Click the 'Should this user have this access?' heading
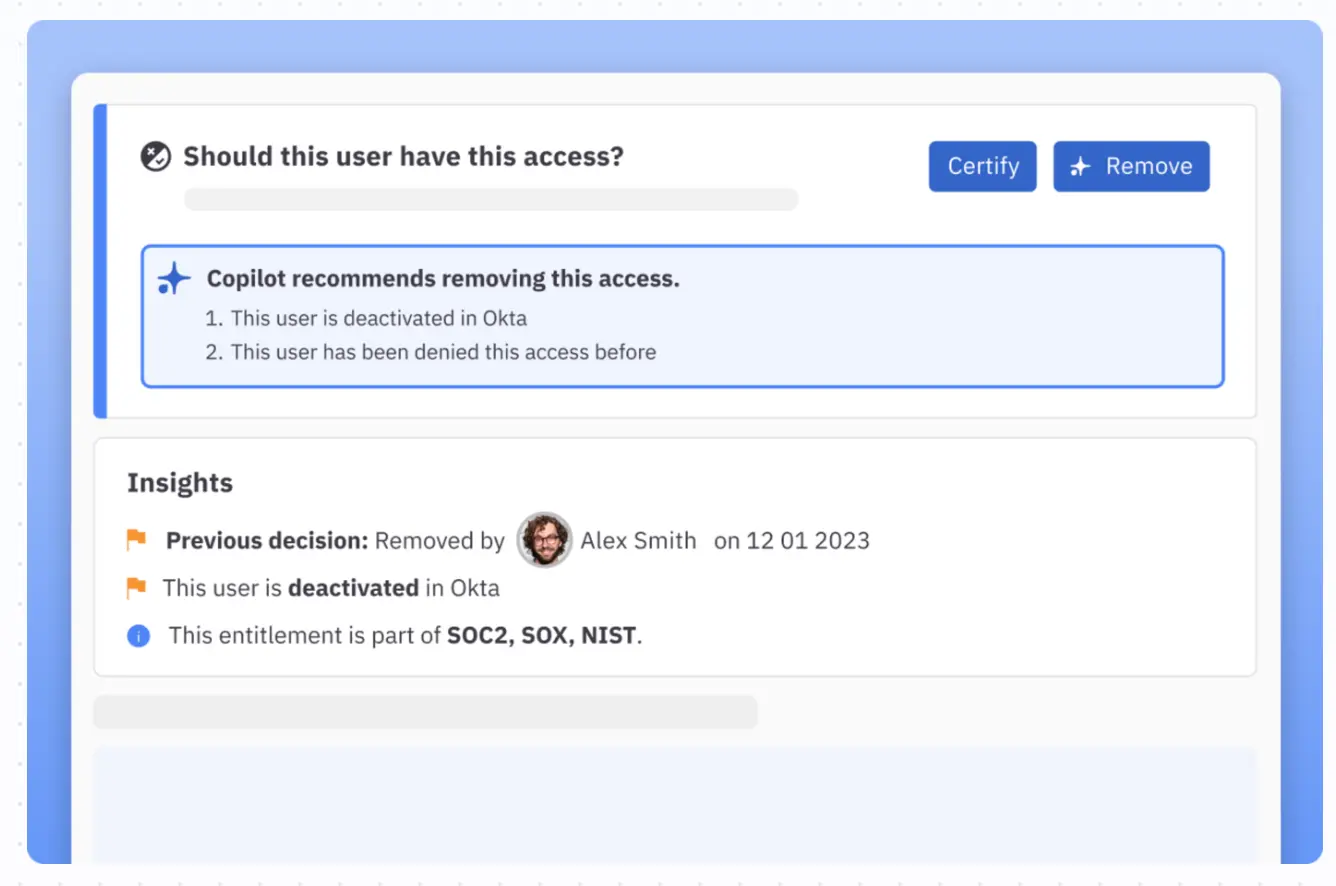 pyautogui.click(x=403, y=157)
